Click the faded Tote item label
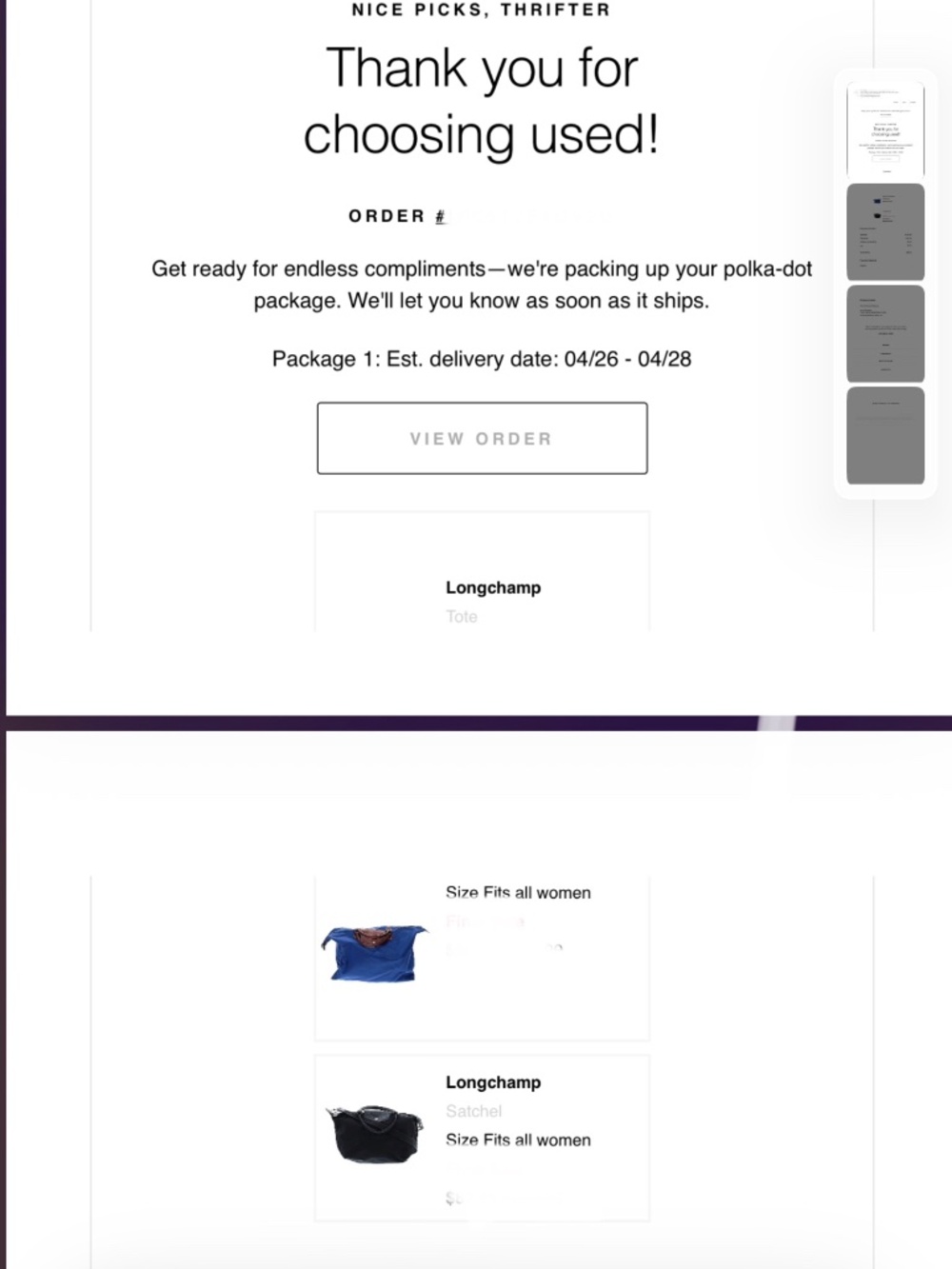The width and height of the screenshot is (952, 1269). coord(462,616)
